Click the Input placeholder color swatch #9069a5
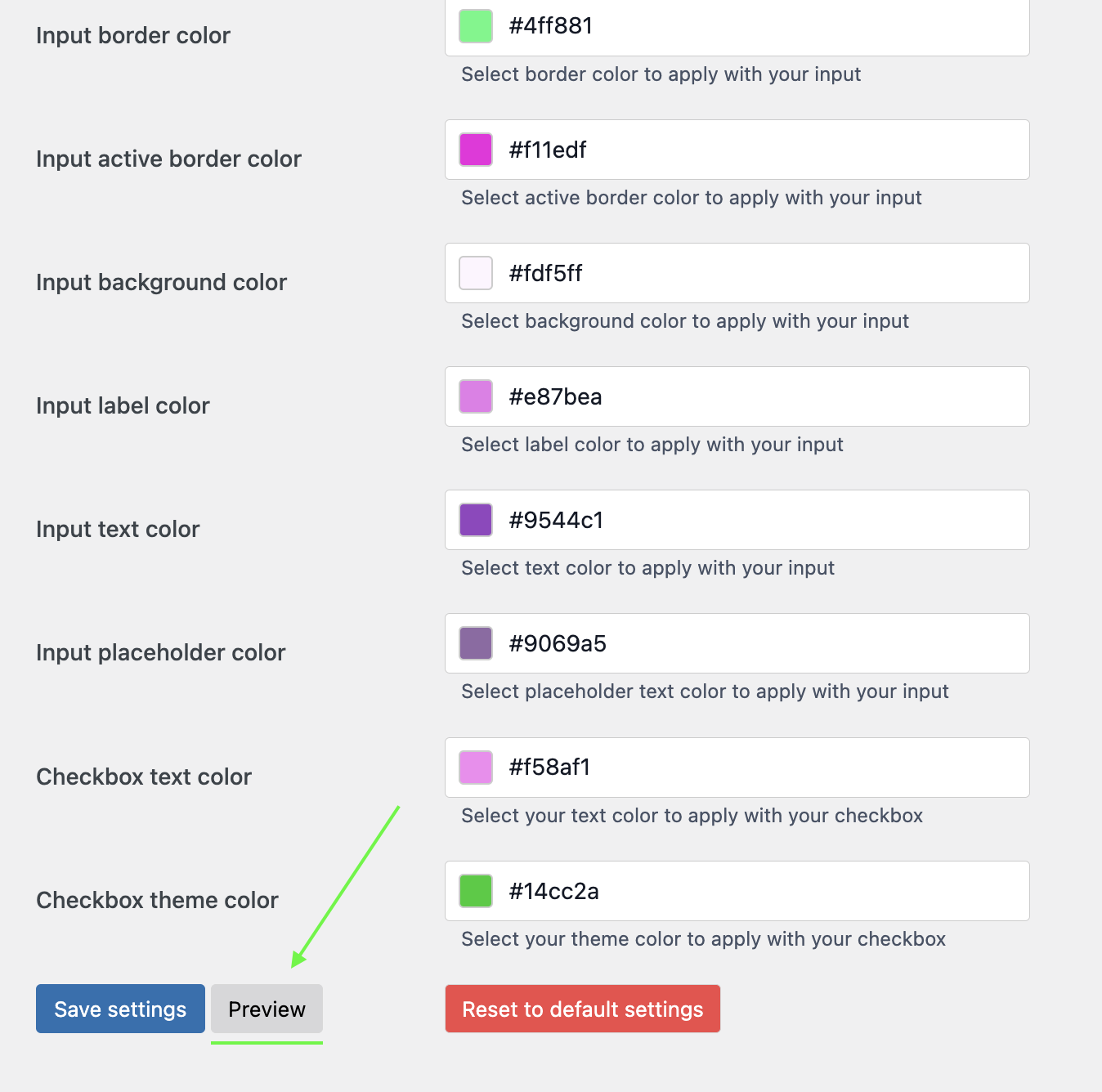The height and width of the screenshot is (1092, 1102). pyautogui.click(x=475, y=643)
